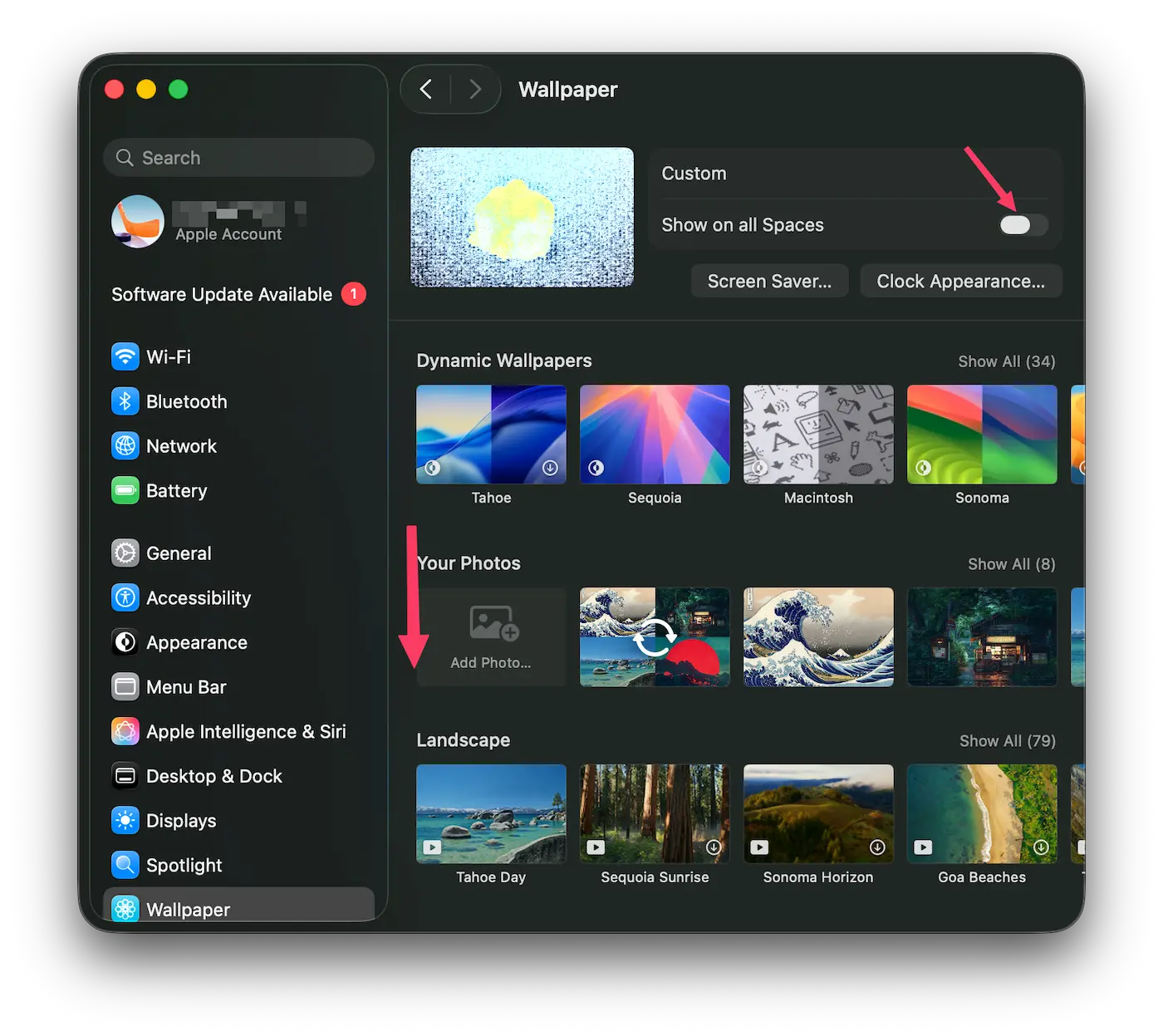This screenshot has height=1036, width=1163.
Task: Open Displays settings icon
Action: click(125, 821)
